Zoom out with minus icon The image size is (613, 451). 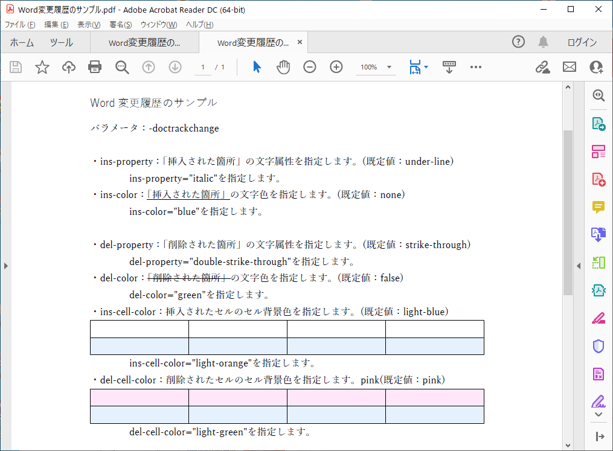point(310,67)
